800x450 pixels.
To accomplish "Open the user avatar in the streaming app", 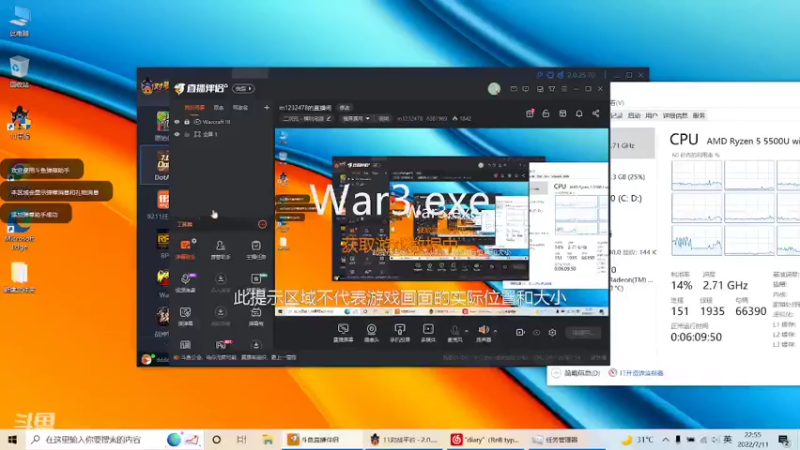I will (x=494, y=89).
